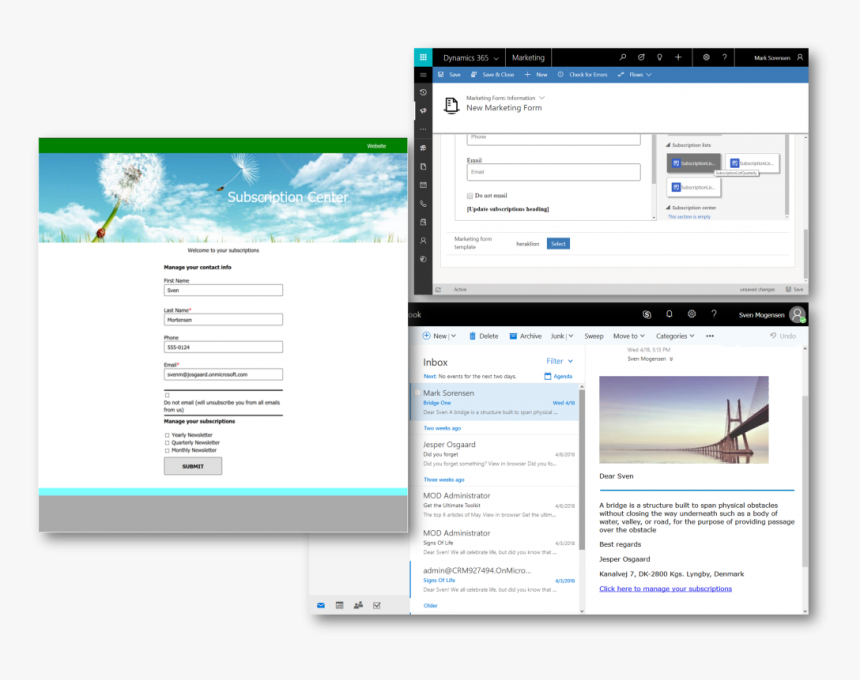Open the Move to dropdown in Outlook
This screenshot has width=860, height=680.
(x=629, y=336)
